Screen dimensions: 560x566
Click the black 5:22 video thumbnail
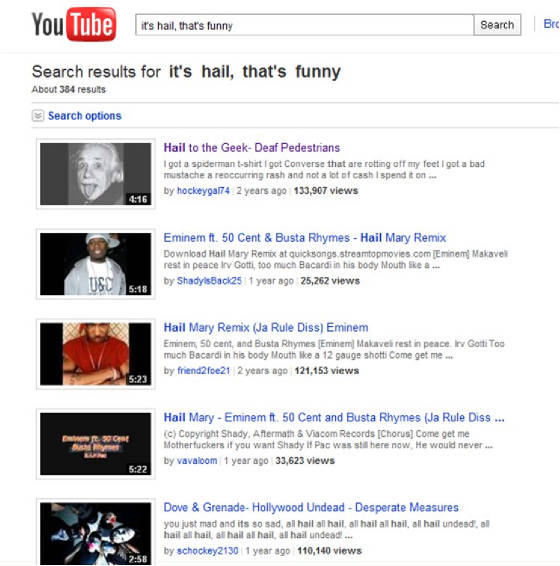coord(96,444)
